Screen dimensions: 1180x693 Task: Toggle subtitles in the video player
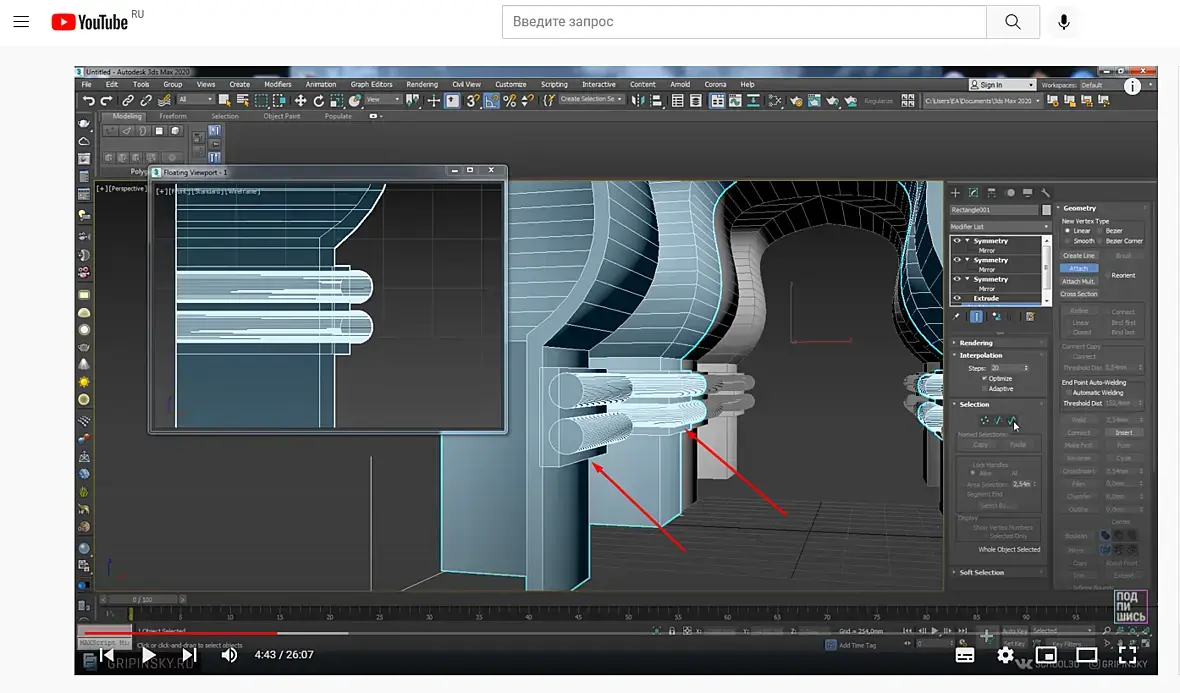pos(964,655)
